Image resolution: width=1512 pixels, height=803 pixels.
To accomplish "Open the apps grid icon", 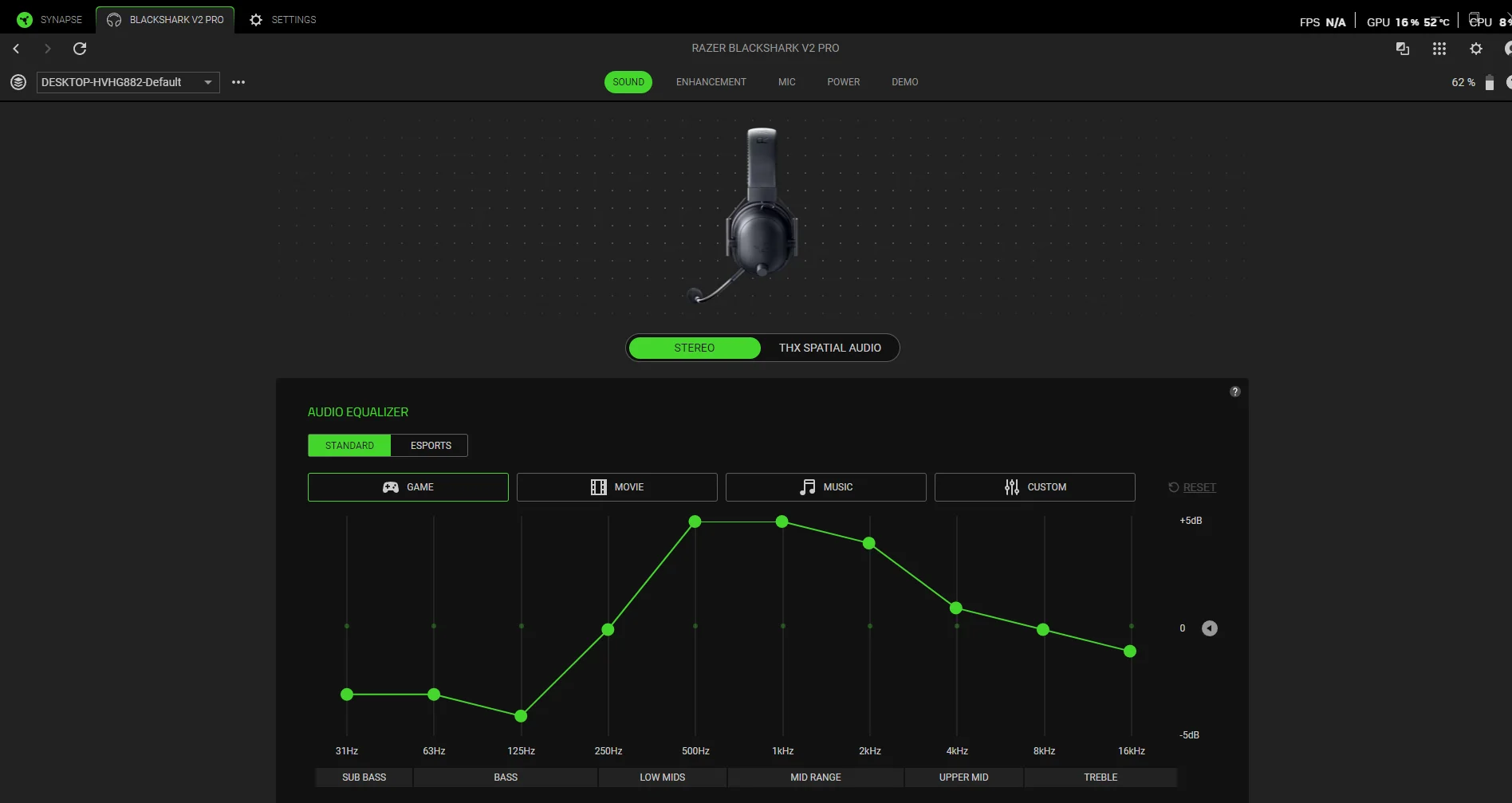I will (x=1439, y=49).
